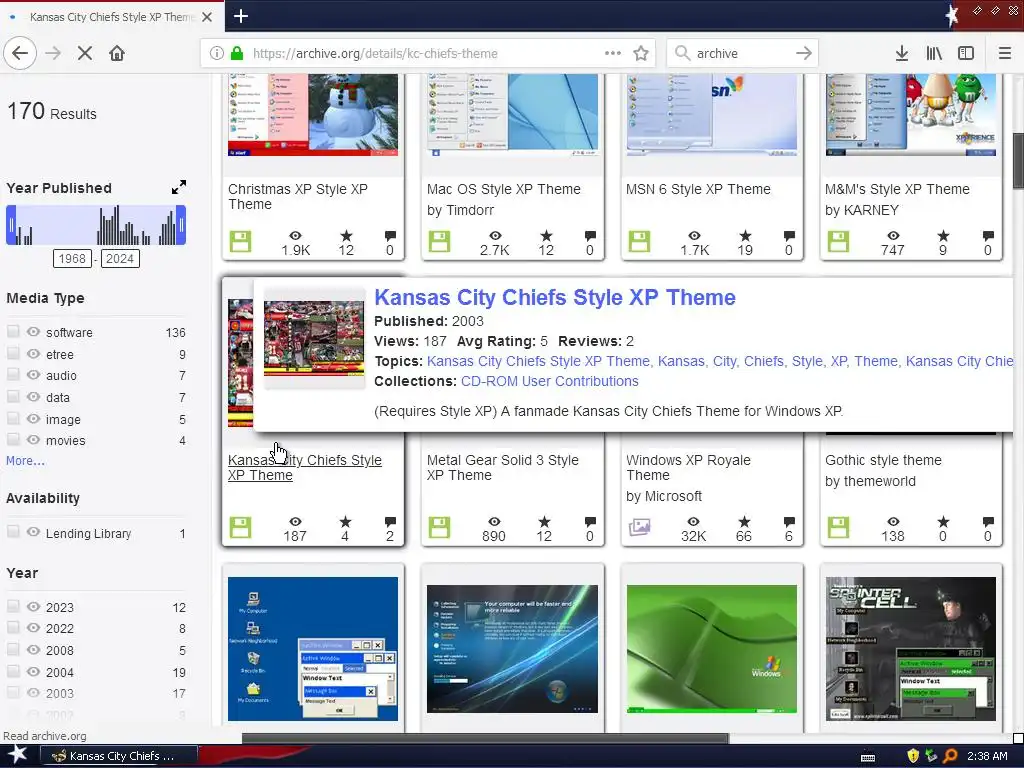Check the image media type box
This screenshot has width=1024, height=768.
(13, 419)
